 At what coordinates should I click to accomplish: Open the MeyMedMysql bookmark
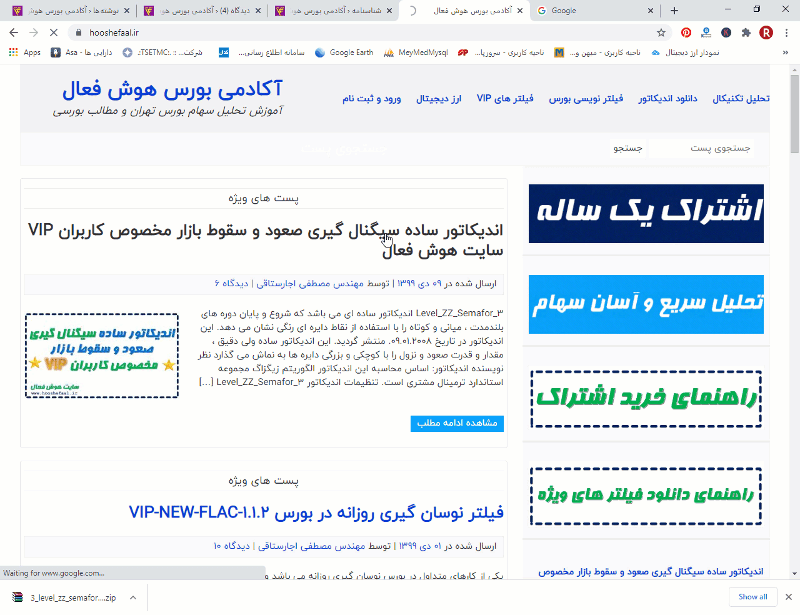click(416, 53)
